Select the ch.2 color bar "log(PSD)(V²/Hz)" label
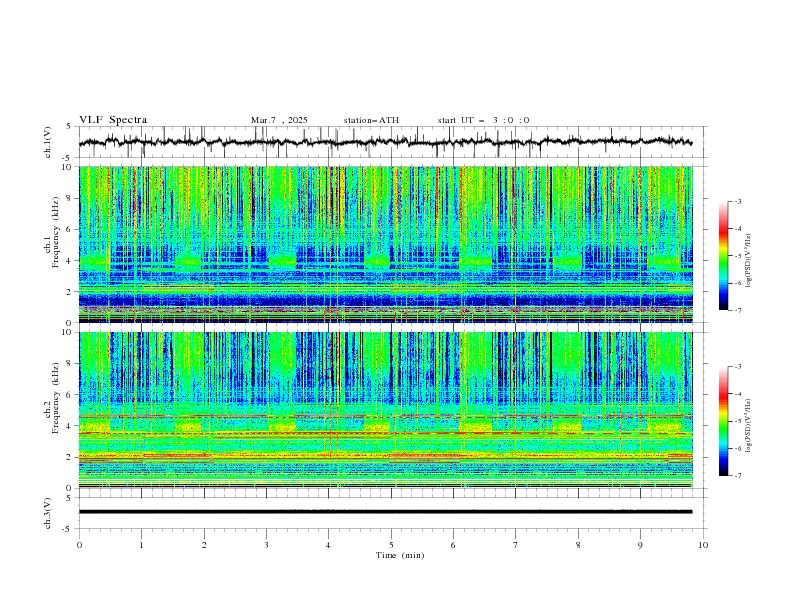This screenshot has width=792, height=612. point(749,425)
